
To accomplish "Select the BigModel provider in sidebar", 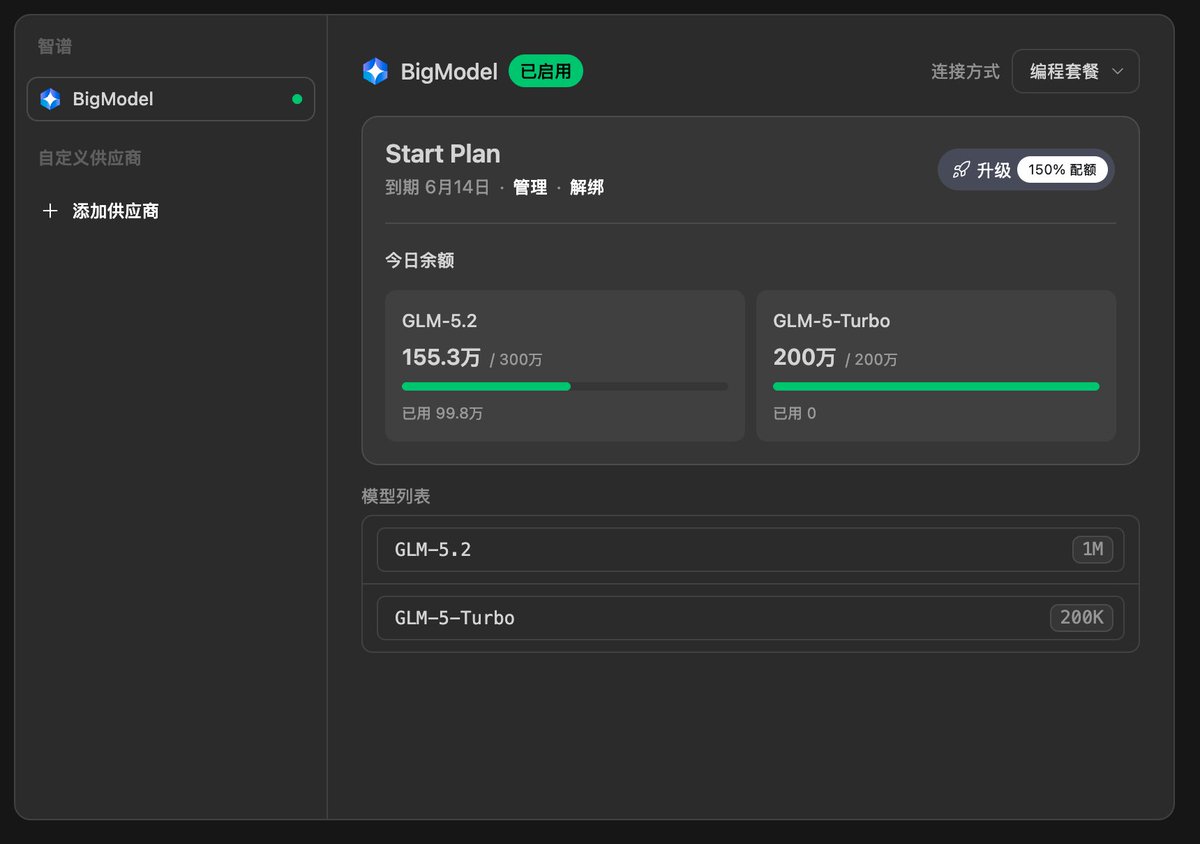I will (170, 99).
